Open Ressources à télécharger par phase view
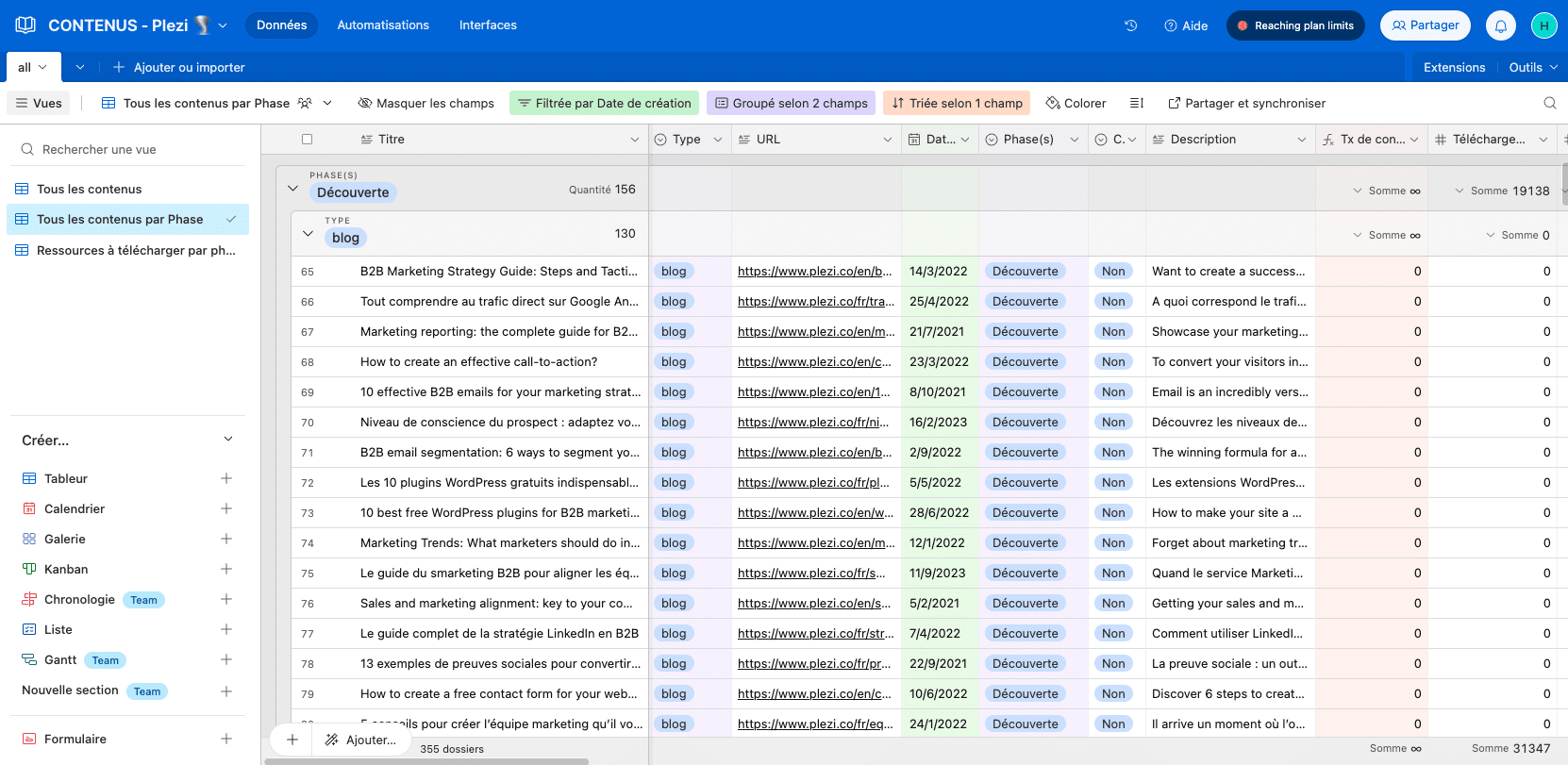 pyautogui.click(x=126, y=250)
